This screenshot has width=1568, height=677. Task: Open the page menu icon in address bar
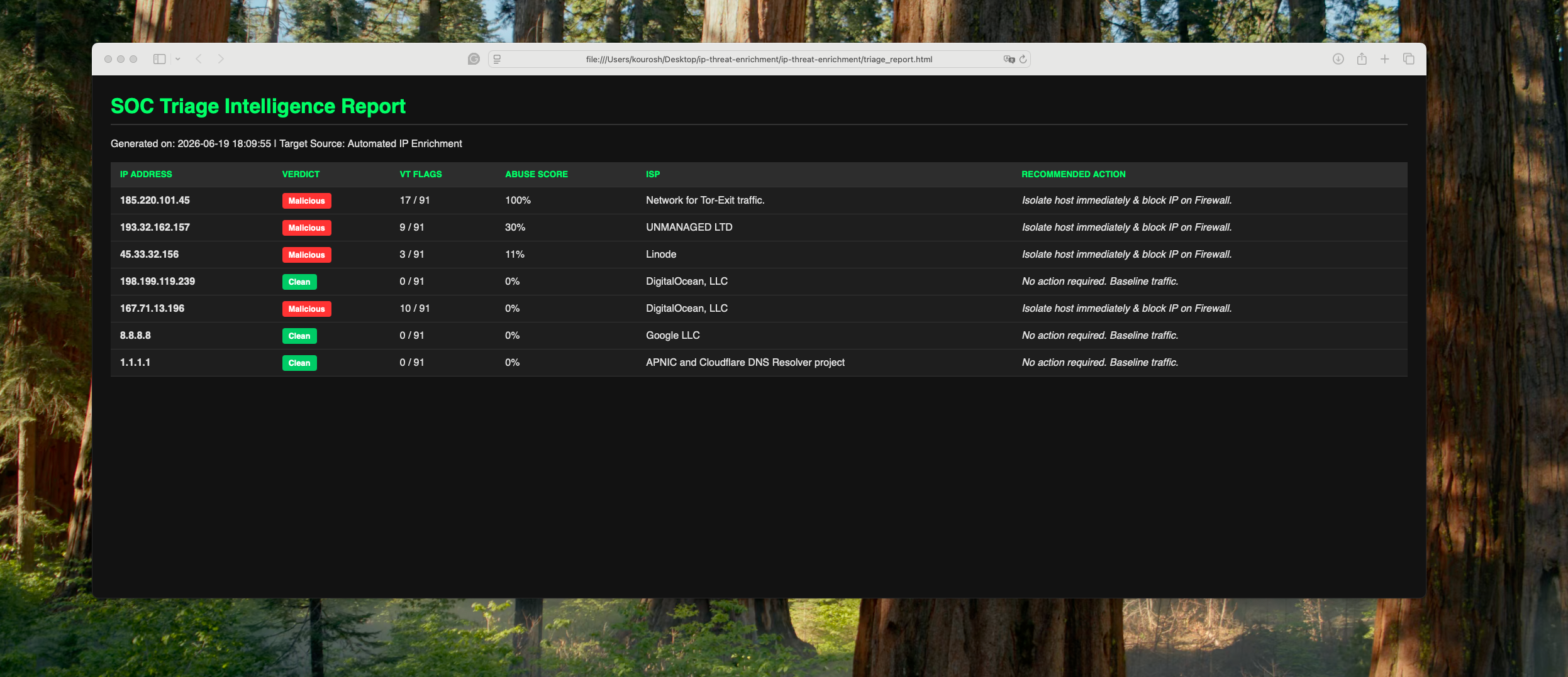click(x=497, y=59)
